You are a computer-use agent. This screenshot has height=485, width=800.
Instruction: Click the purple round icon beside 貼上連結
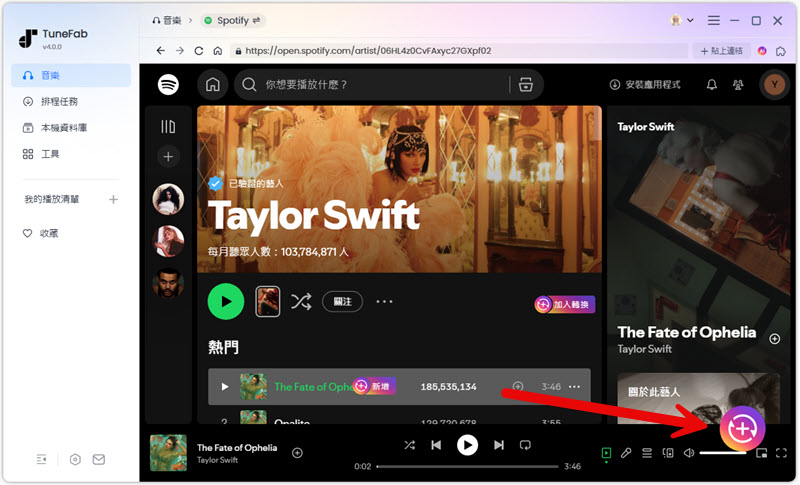762,51
